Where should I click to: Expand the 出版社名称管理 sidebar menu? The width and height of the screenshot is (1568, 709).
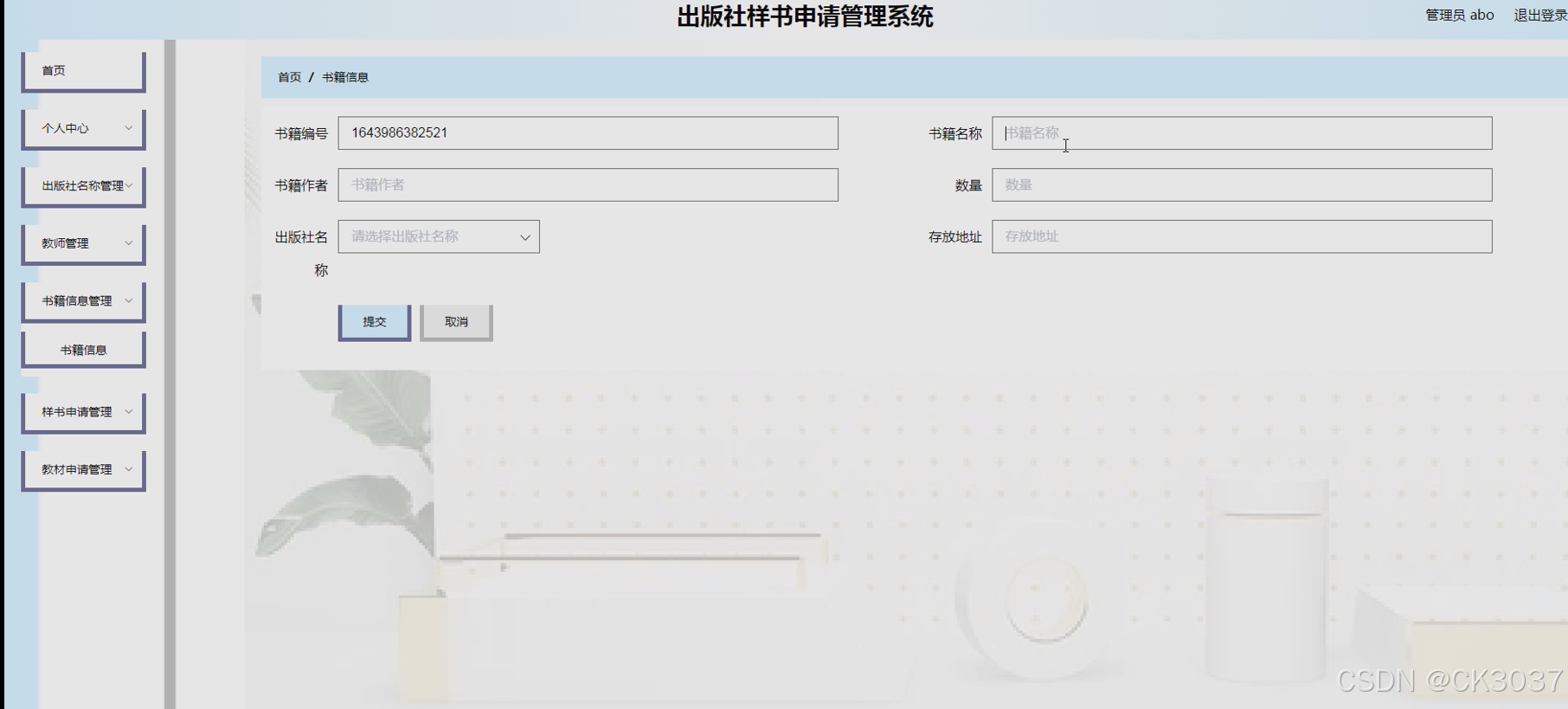(x=83, y=186)
